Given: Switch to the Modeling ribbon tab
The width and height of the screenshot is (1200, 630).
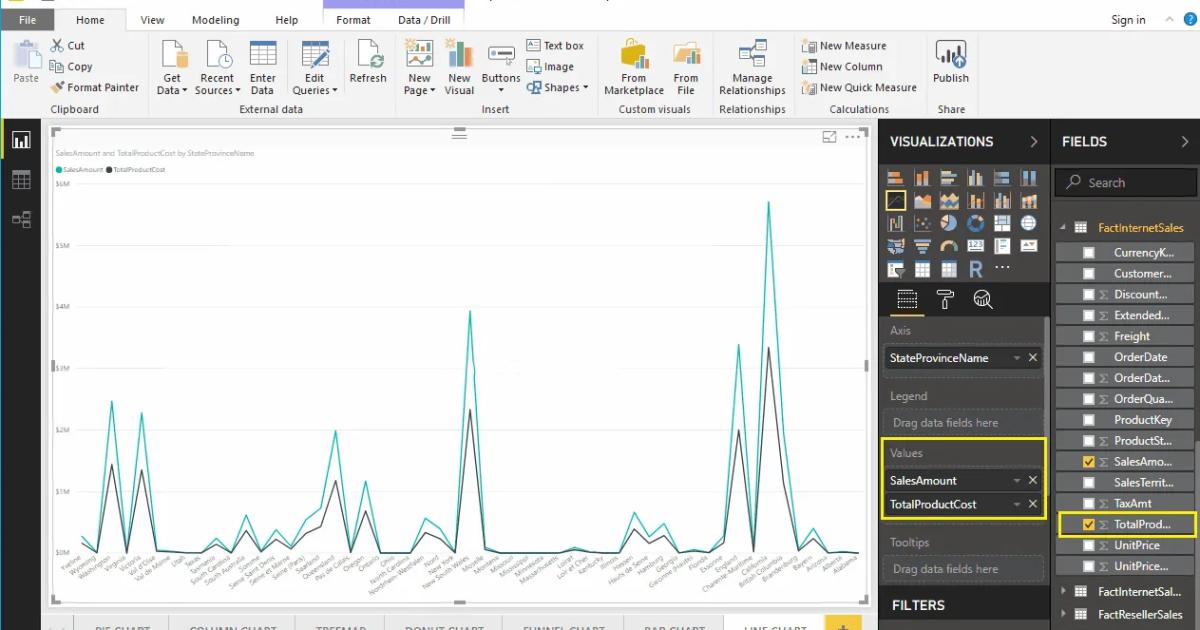Looking at the screenshot, I should point(215,19).
